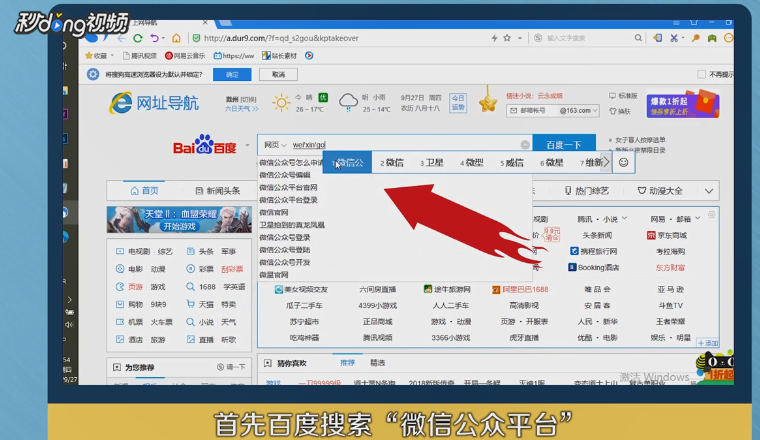Open 网易云音乐 bookmark

185,56
